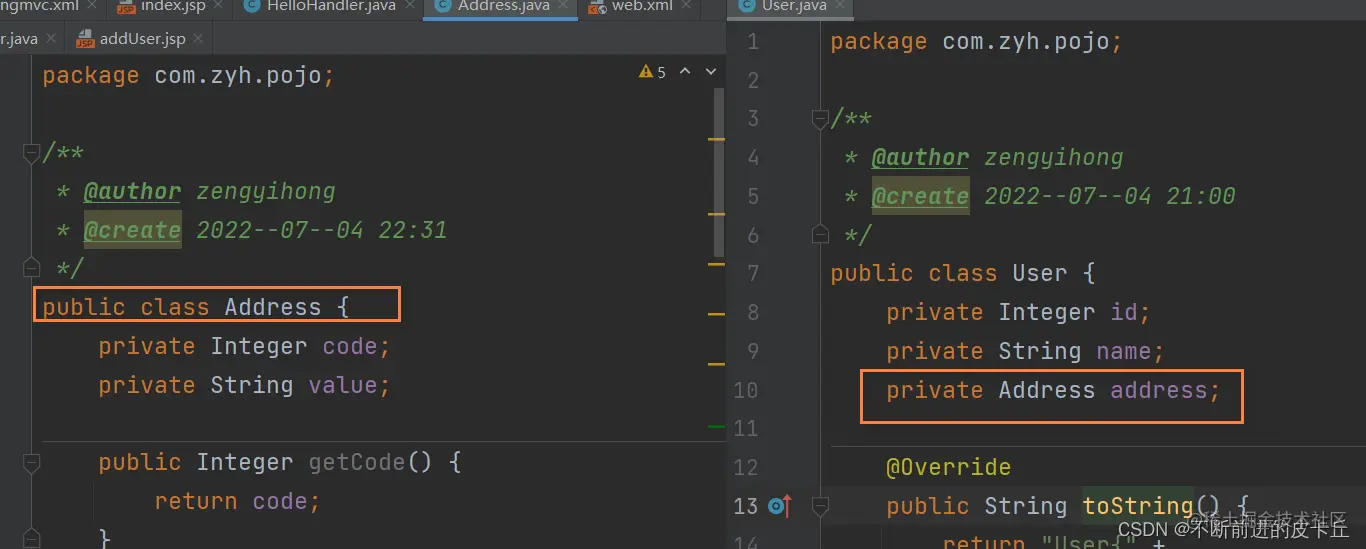This screenshot has width=1366, height=549.
Task: Collapse Javadoc comment start in Address.java
Action: click(x=31, y=153)
